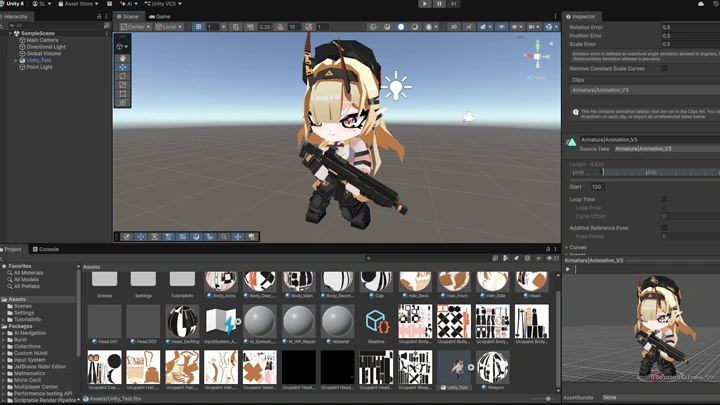
Task: Click search by label icon in Project
Action: (x=517, y=258)
